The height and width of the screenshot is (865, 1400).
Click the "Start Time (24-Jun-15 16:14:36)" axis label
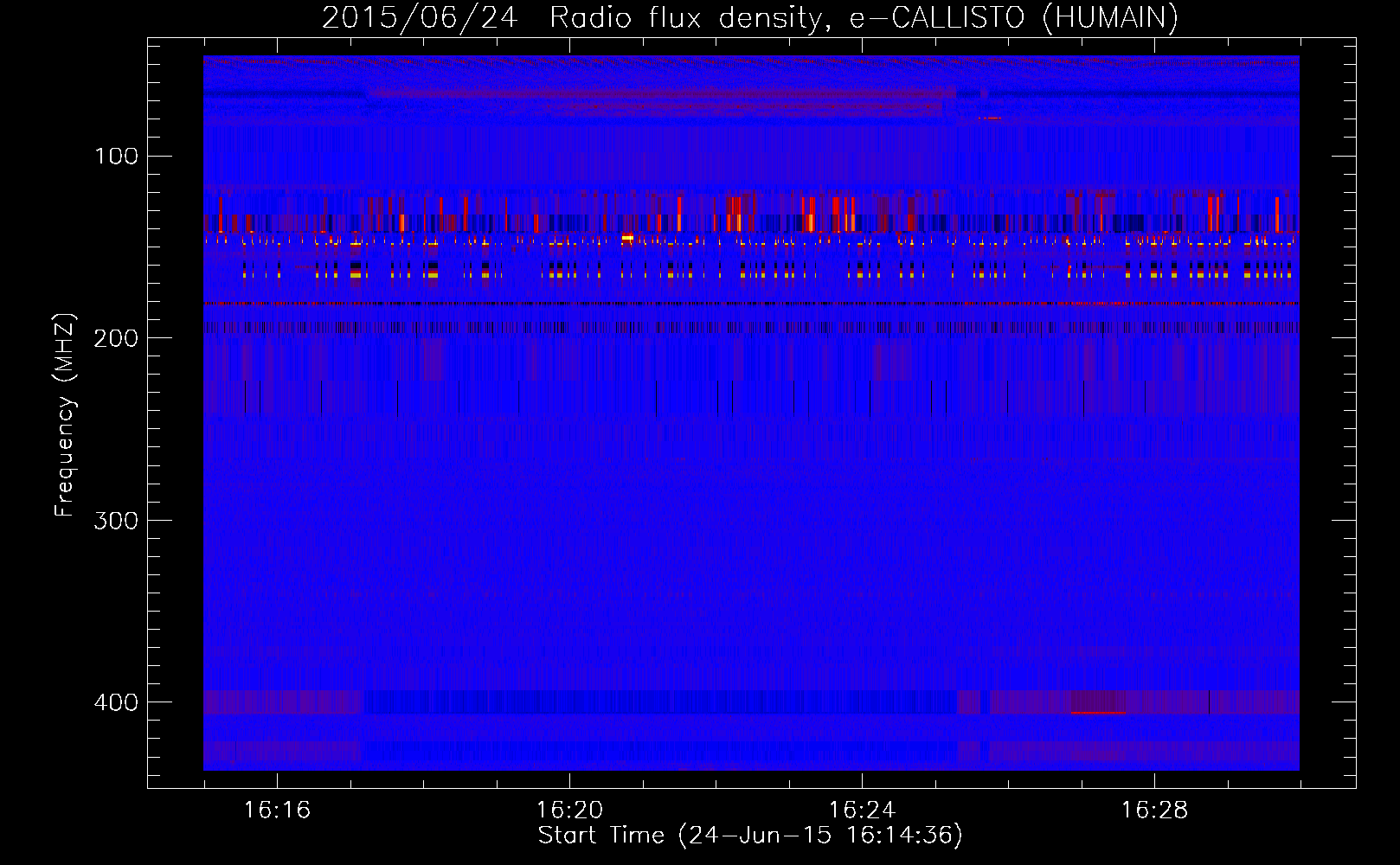tap(750, 836)
